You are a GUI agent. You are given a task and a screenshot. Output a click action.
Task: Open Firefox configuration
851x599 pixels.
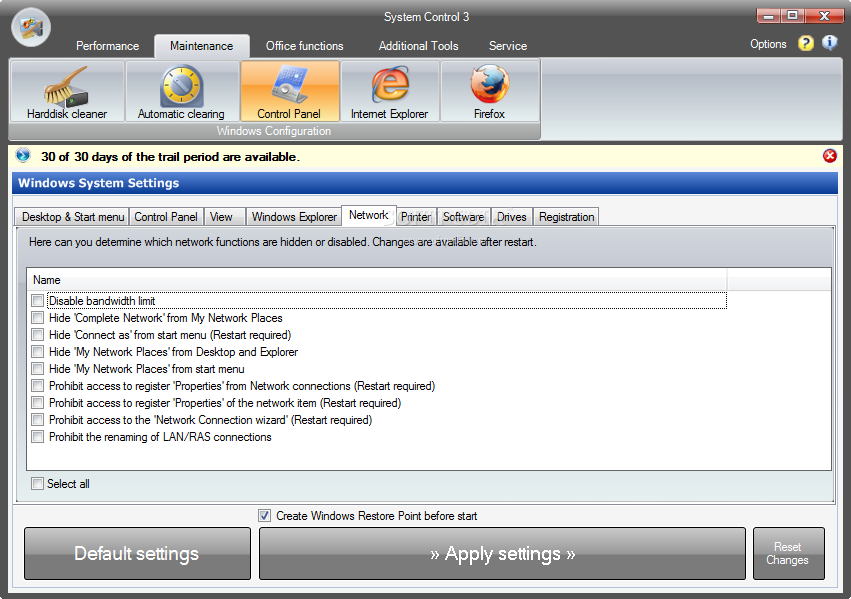click(490, 91)
